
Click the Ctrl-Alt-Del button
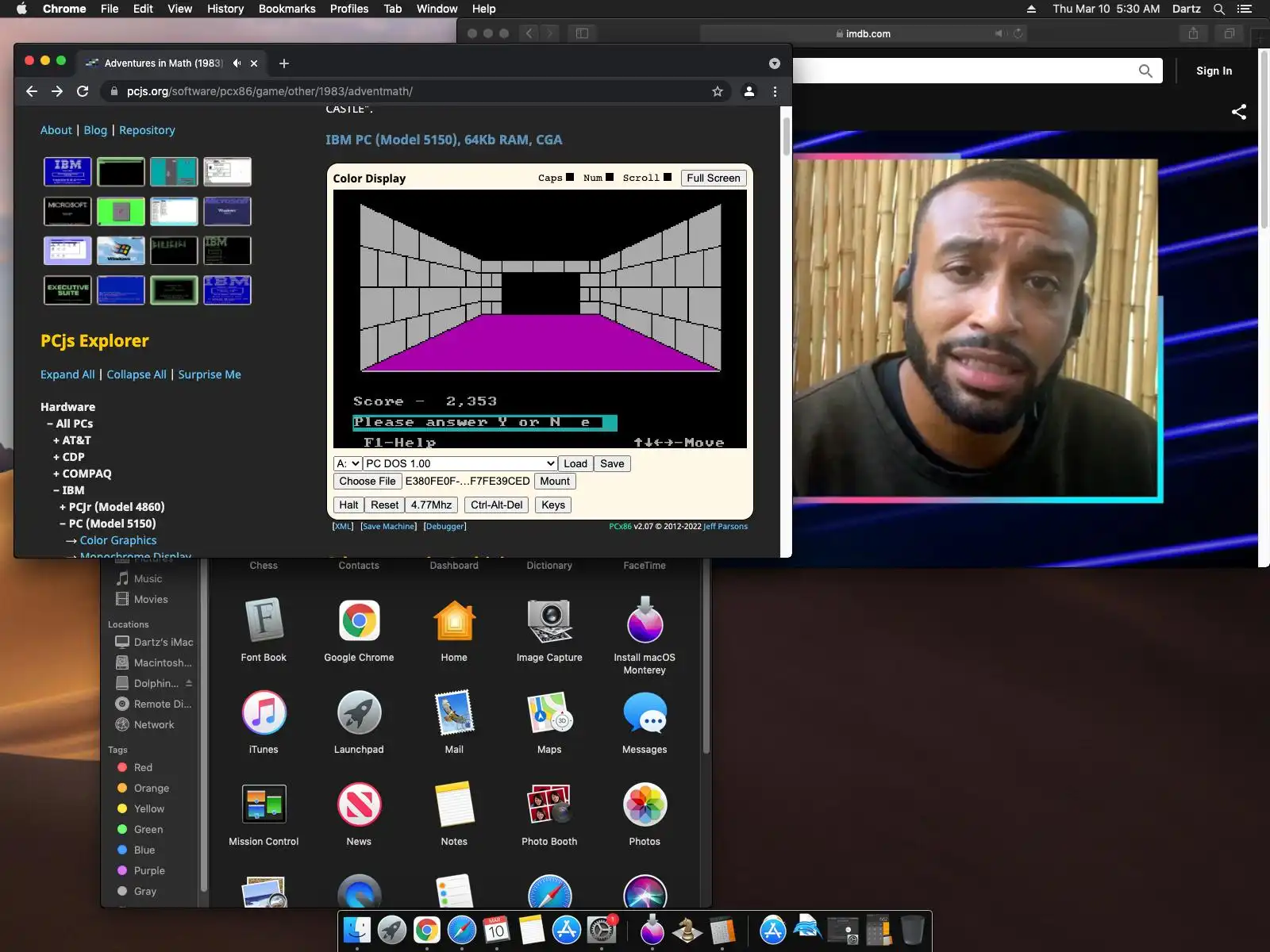coord(497,505)
